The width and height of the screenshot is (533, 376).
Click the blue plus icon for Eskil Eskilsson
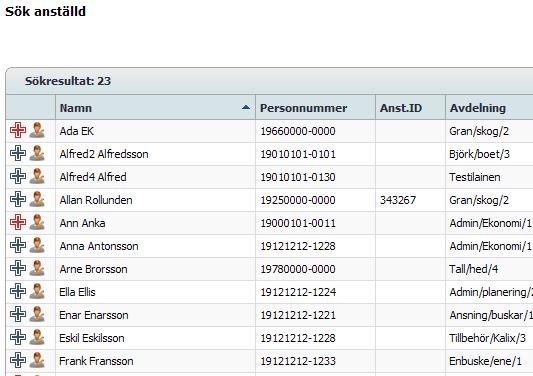pyautogui.click(x=18, y=338)
